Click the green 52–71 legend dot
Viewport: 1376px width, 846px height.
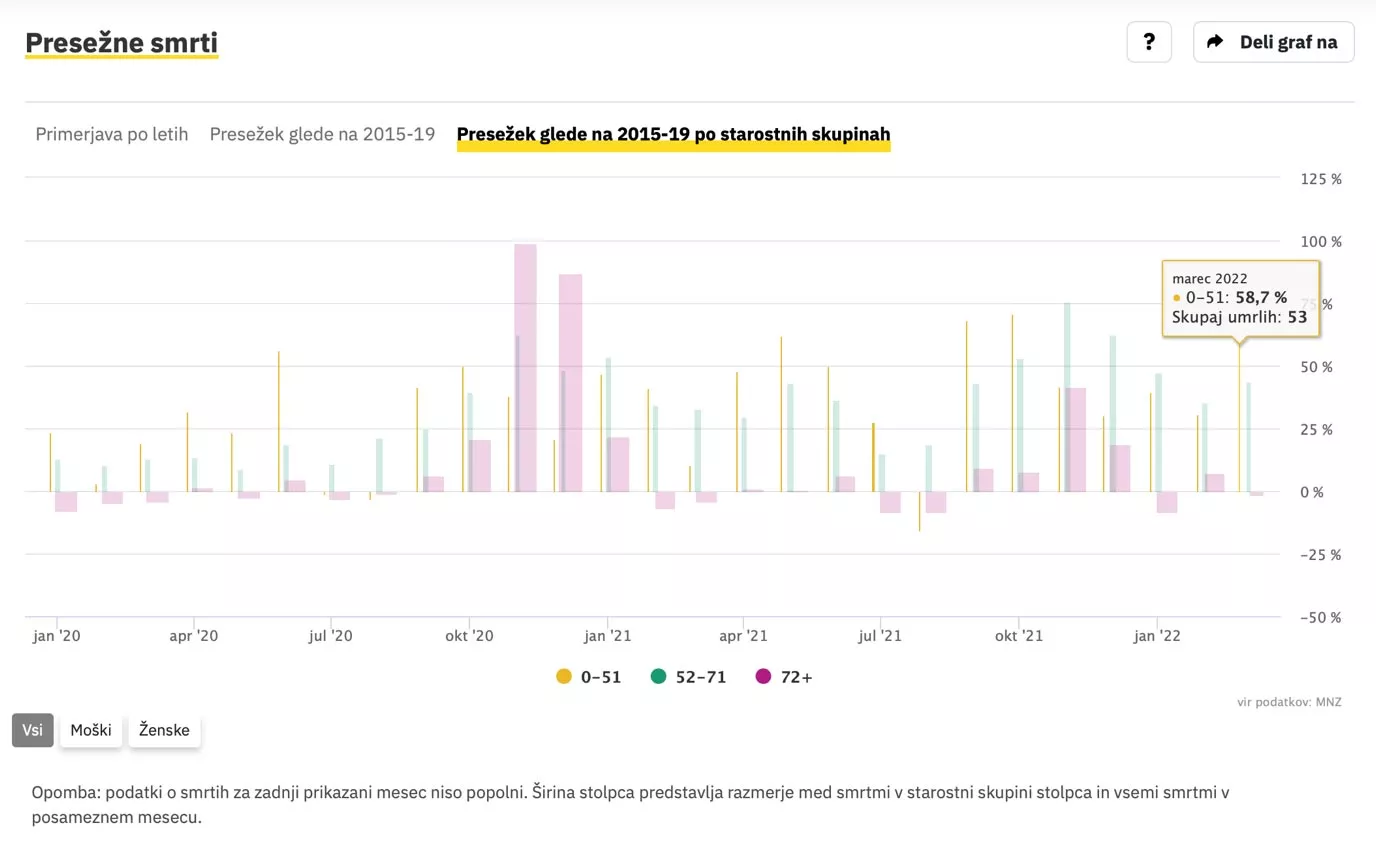coord(659,677)
